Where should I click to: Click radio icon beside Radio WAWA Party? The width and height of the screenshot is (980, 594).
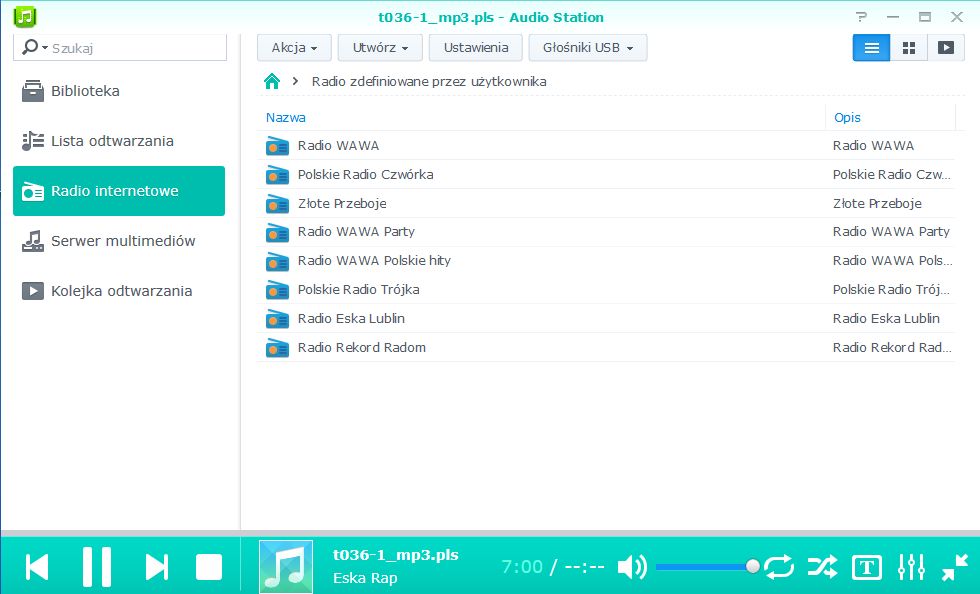277,232
